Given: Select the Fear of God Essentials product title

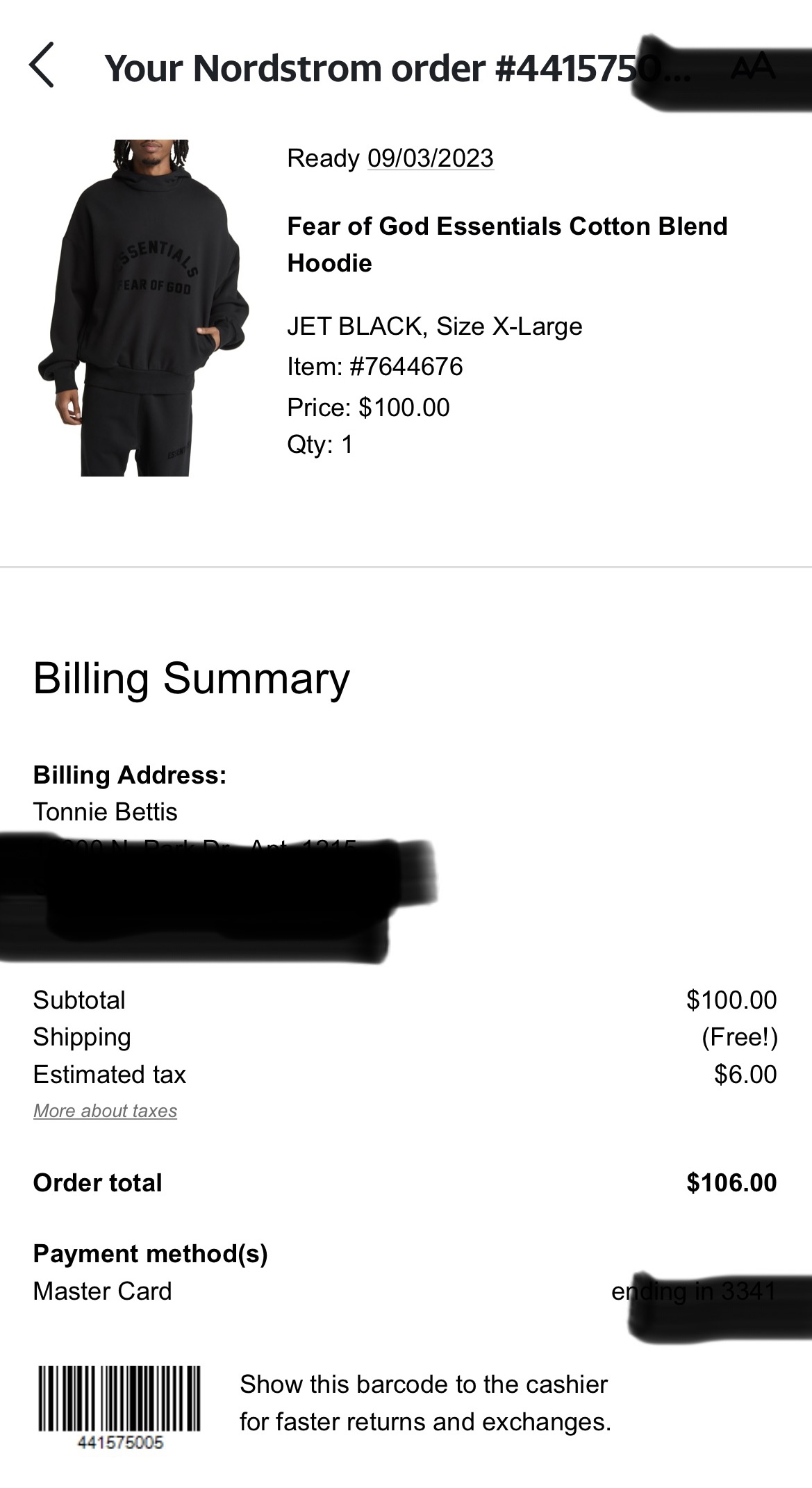Looking at the screenshot, I should [x=507, y=244].
